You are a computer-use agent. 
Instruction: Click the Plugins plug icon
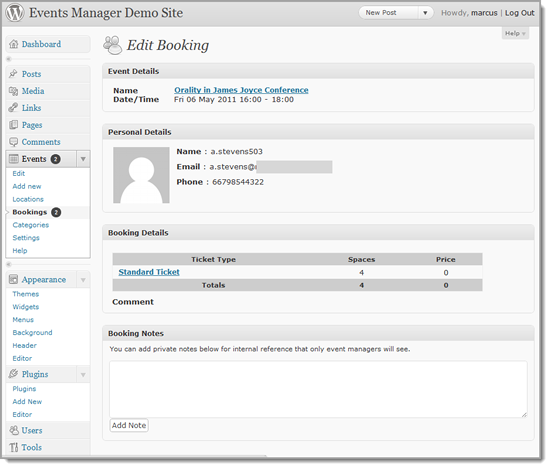point(13,374)
